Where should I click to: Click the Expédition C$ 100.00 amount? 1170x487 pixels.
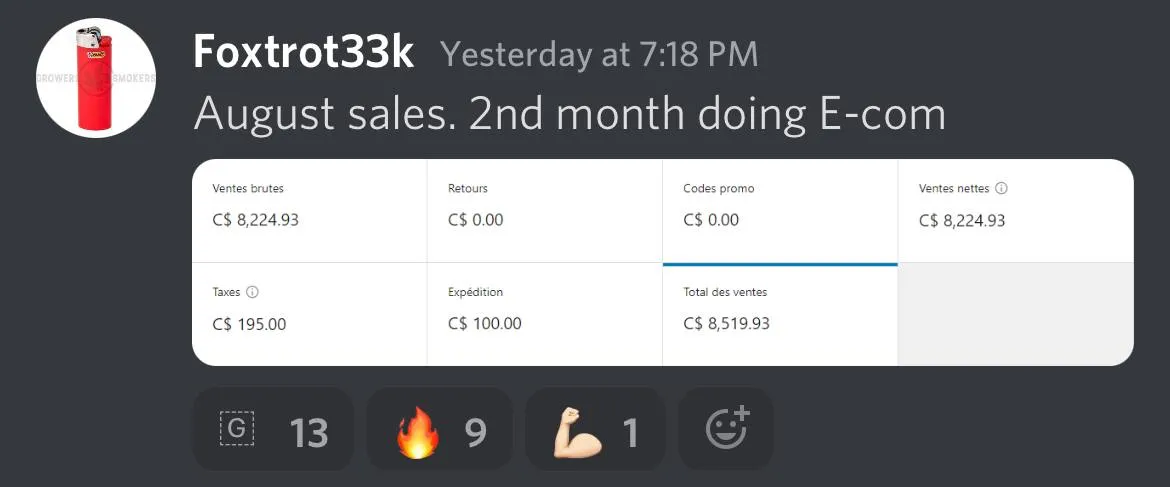tap(485, 323)
